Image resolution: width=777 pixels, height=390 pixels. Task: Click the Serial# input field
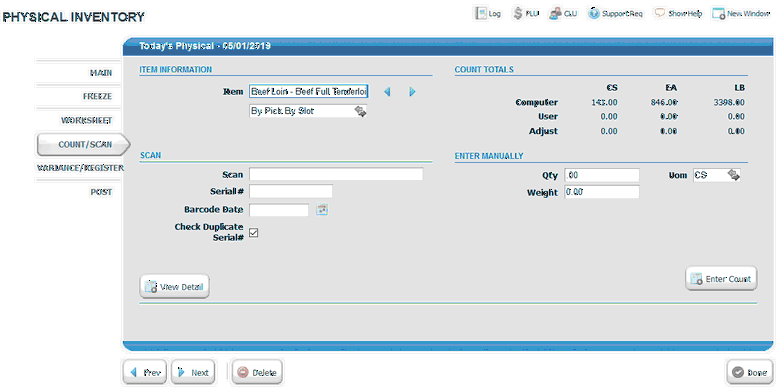pyautogui.click(x=291, y=191)
